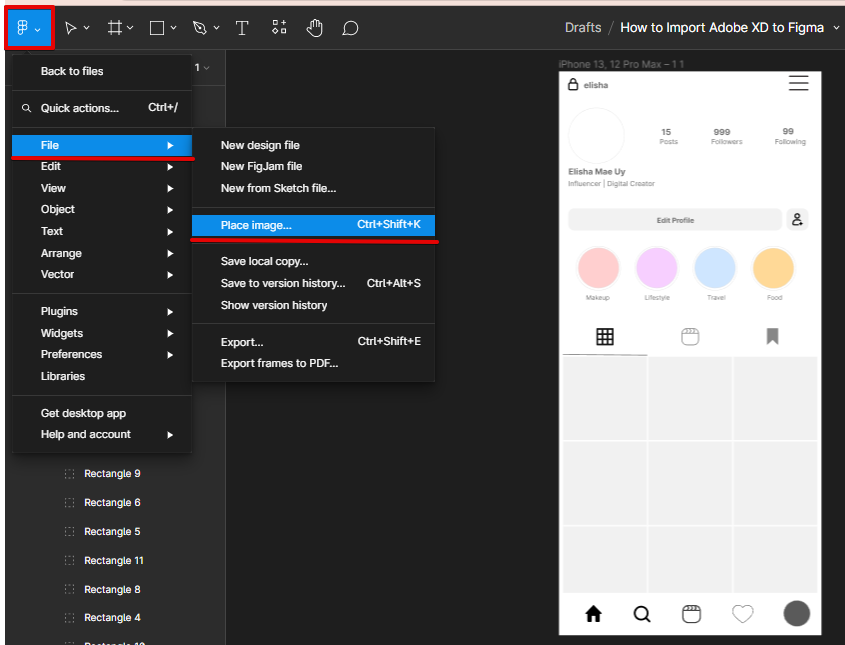Select the Move tool arrow icon
Image resolution: width=845 pixels, height=645 pixels.
tap(71, 28)
